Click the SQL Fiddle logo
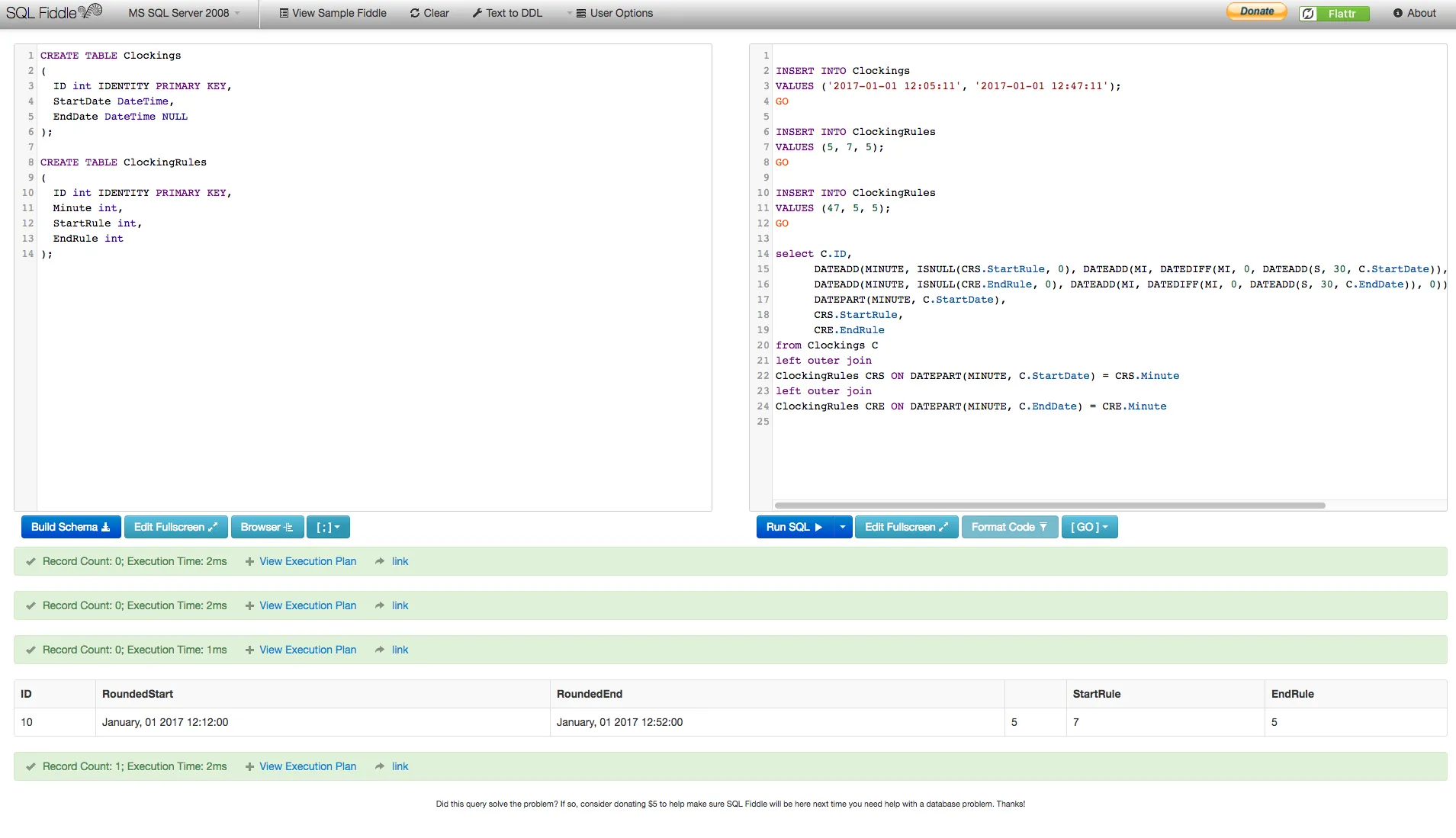The image size is (1456, 838). point(53,12)
